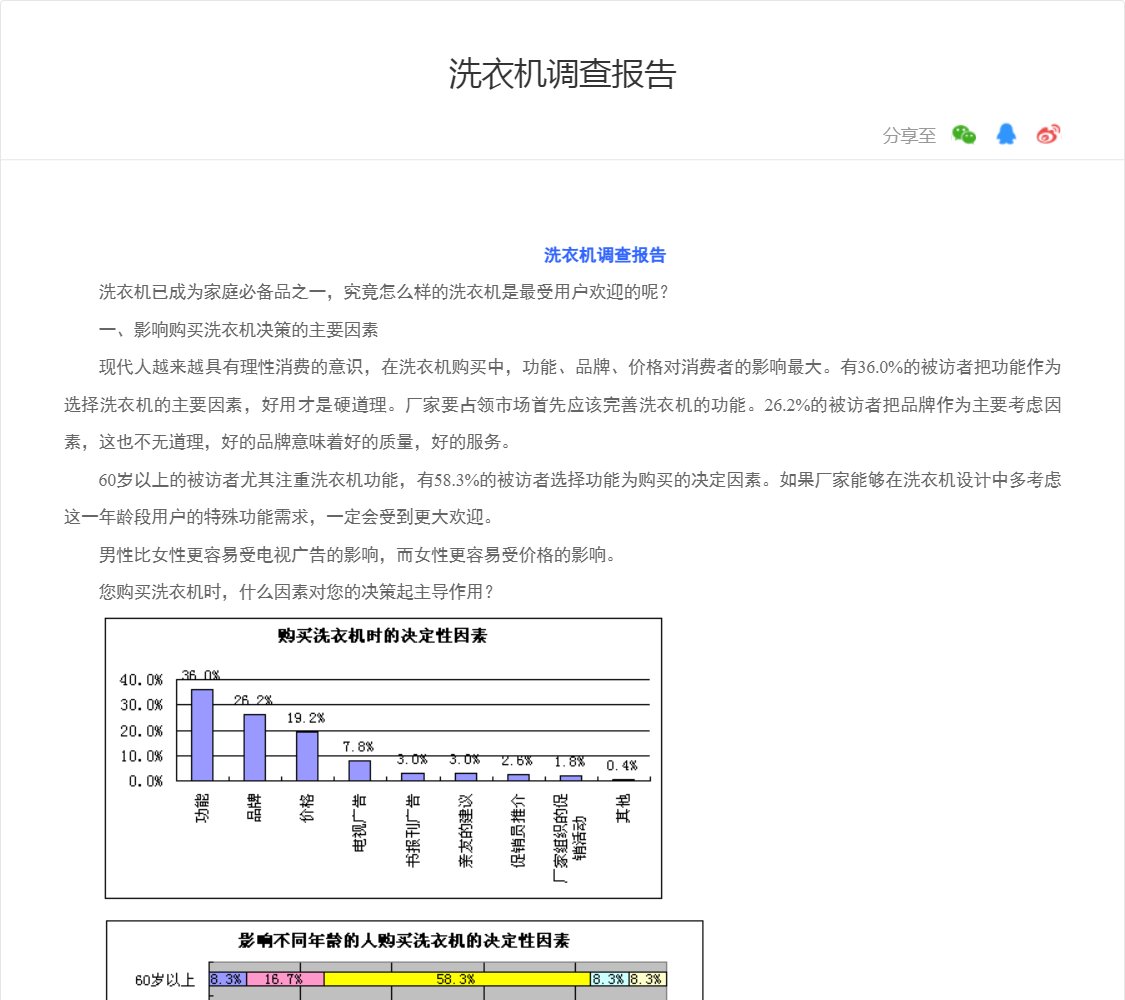Click the question 您购买洗衣机时，什么因素对您的决策起主导作用？

[x=297, y=592]
